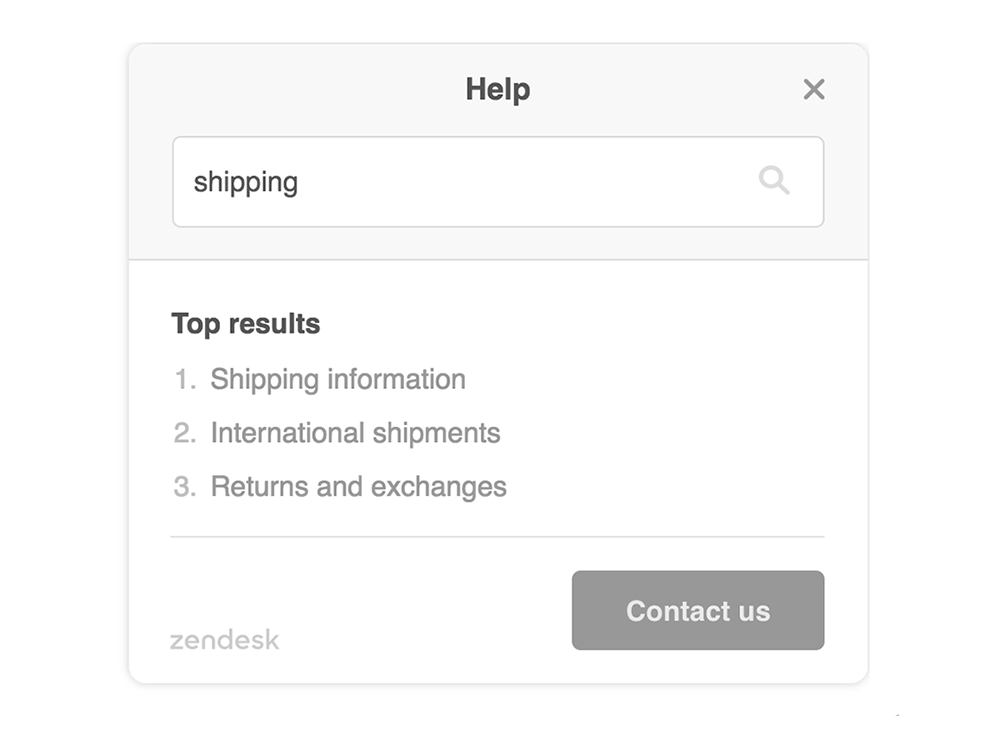Open the Returns and exchanges result
The width and height of the screenshot is (1000, 729).
click(358, 487)
